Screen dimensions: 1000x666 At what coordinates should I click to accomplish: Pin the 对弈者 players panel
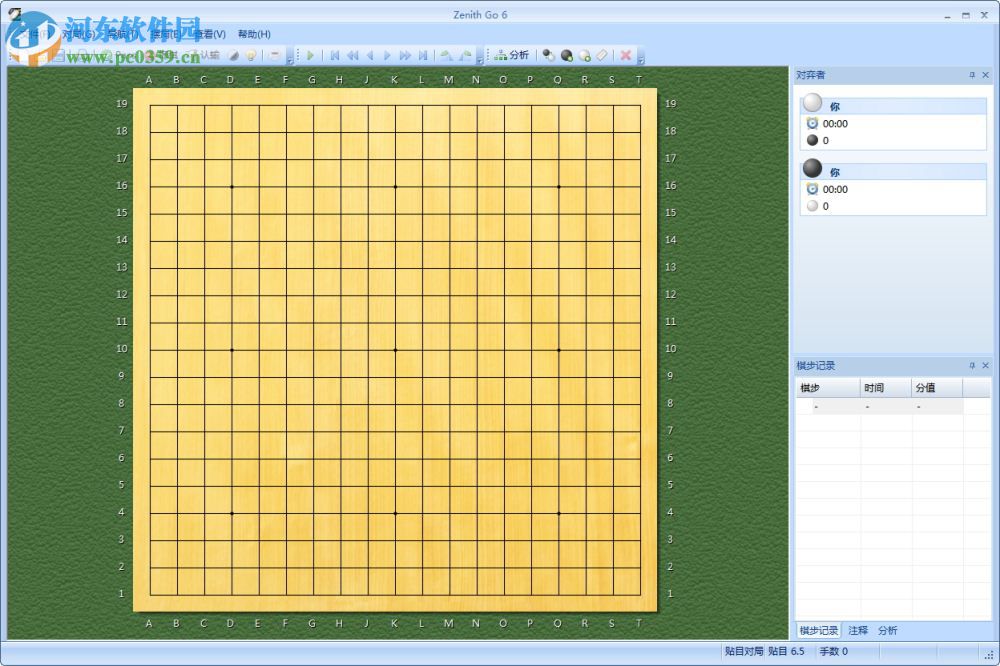[972, 74]
